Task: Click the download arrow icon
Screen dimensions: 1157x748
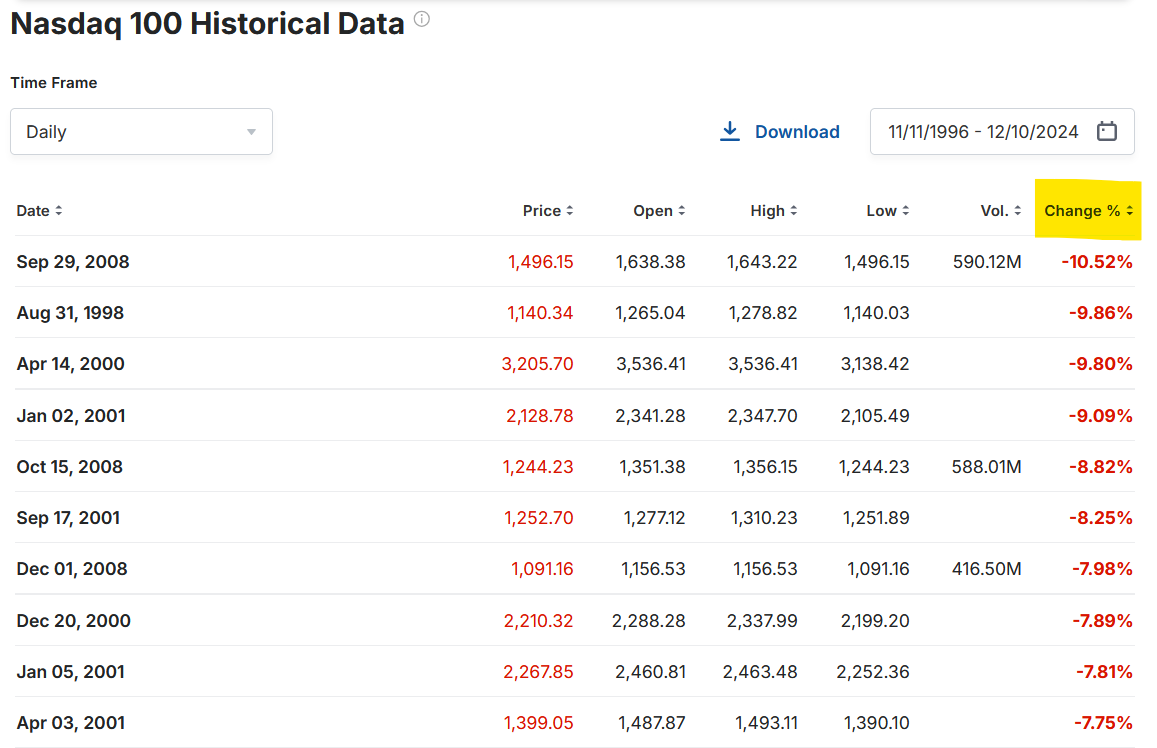Action: click(x=730, y=131)
